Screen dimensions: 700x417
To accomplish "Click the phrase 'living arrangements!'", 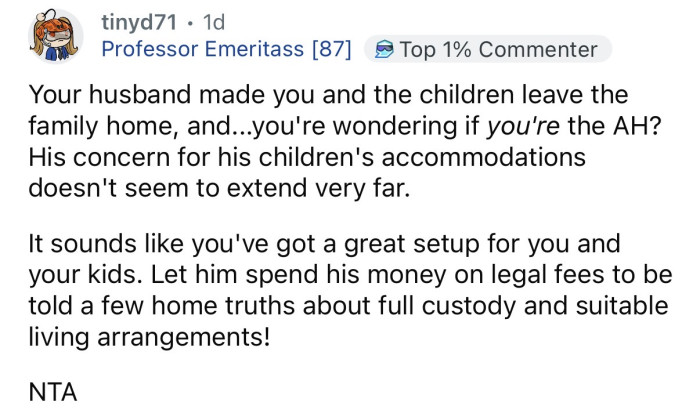I will [x=150, y=338].
